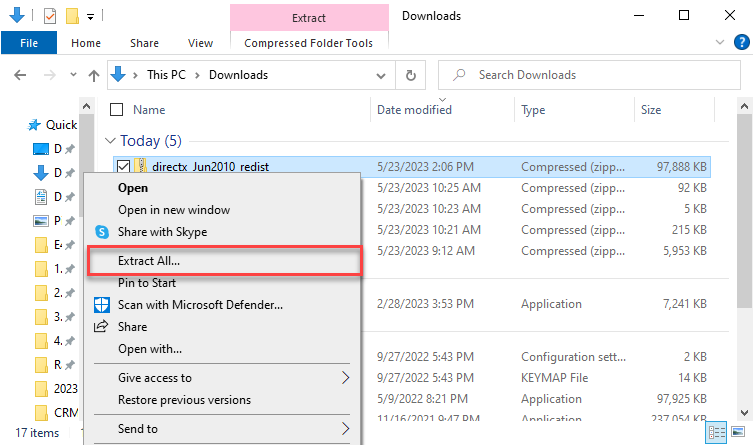Viewport: 754px width, 445px height.
Task: Open the Compressed Folder Tools tab
Action: pyautogui.click(x=308, y=43)
